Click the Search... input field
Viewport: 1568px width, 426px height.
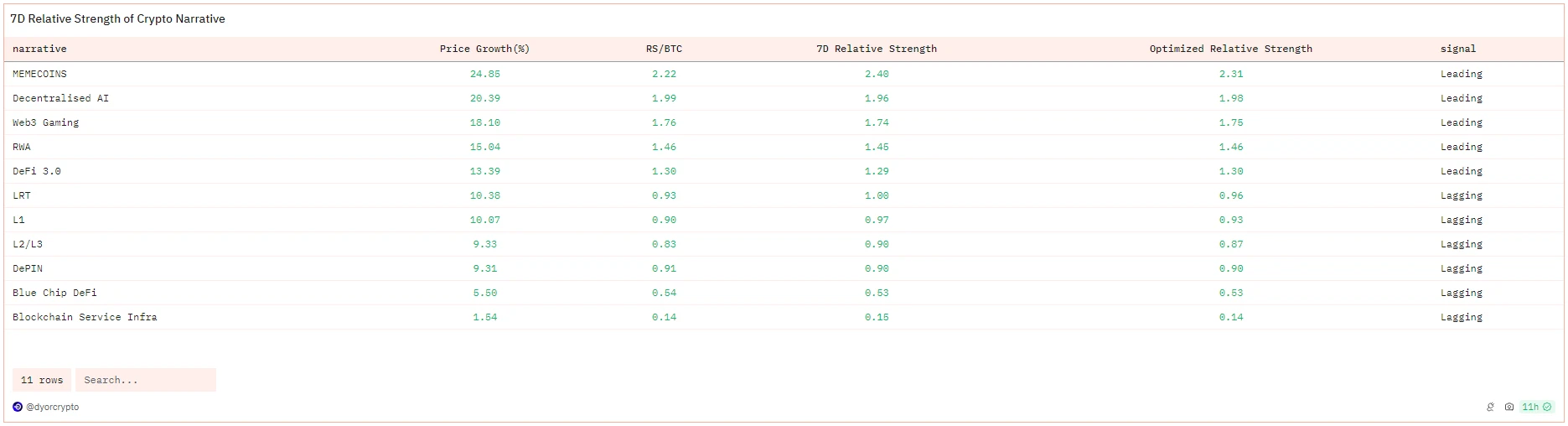(x=146, y=380)
